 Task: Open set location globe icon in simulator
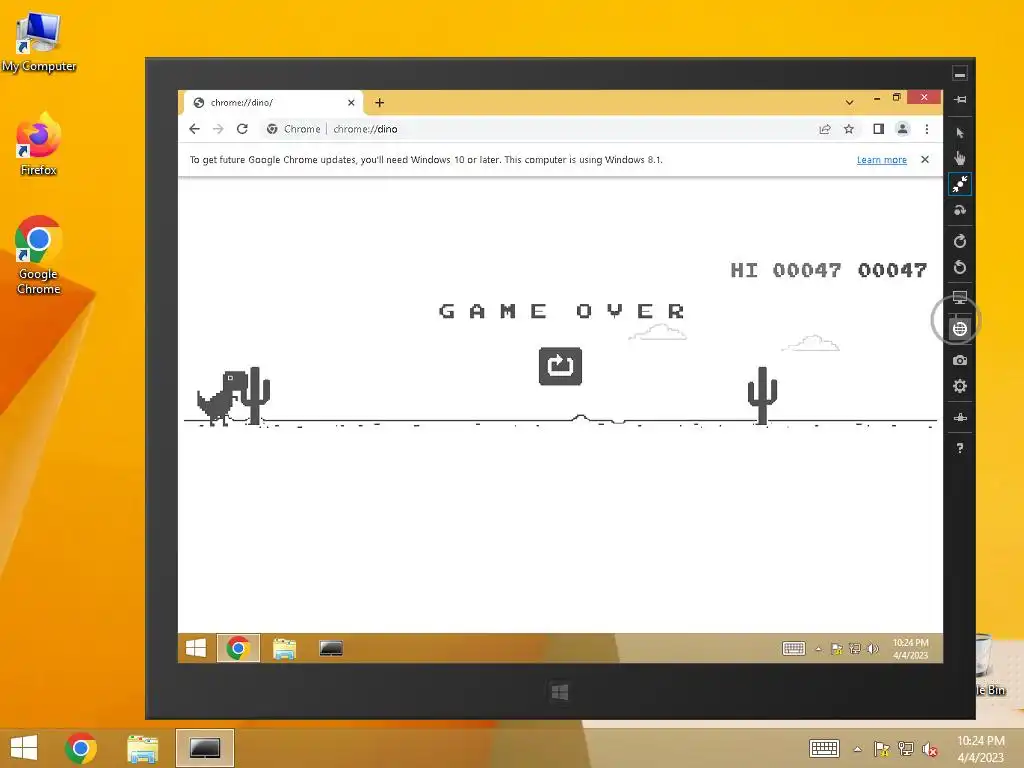click(x=959, y=328)
